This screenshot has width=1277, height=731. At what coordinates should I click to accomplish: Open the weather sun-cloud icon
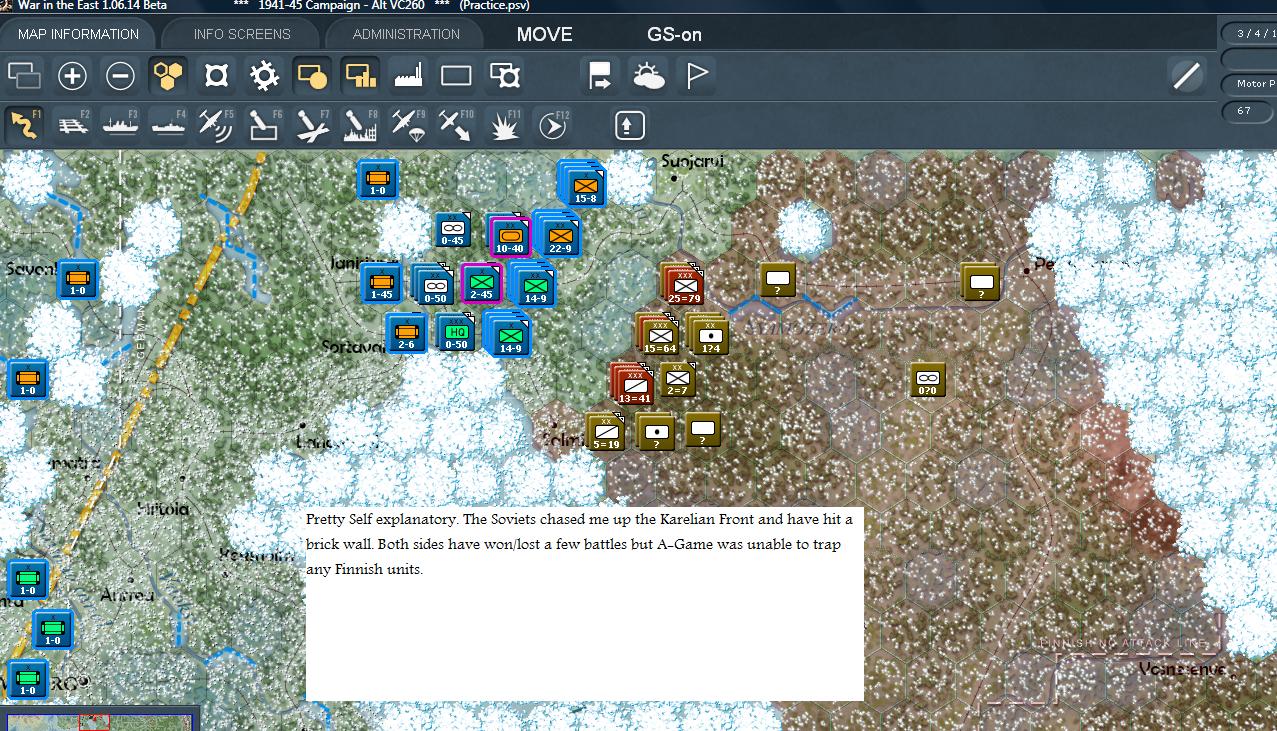[648, 76]
